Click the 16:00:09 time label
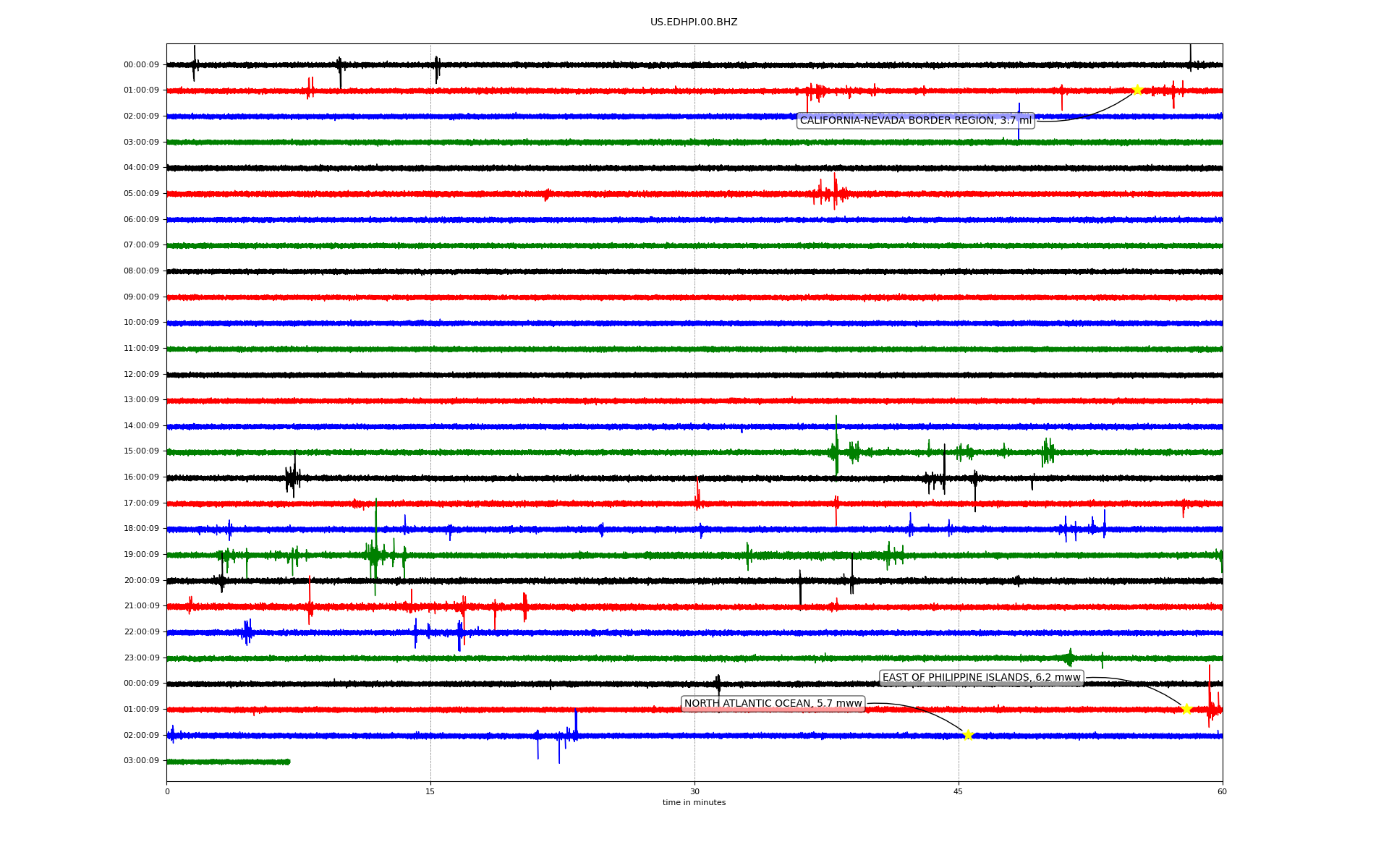This screenshot has height=868, width=1389. [x=141, y=477]
